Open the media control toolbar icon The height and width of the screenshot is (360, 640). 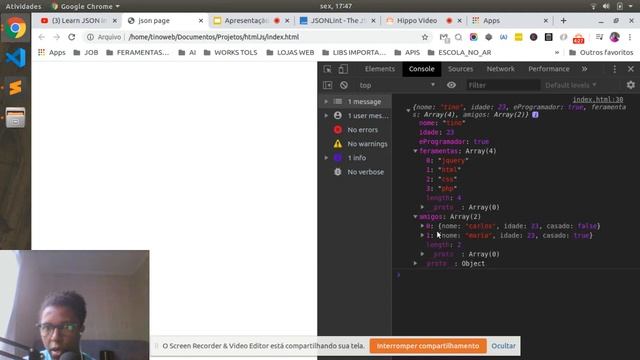(x=599, y=37)
